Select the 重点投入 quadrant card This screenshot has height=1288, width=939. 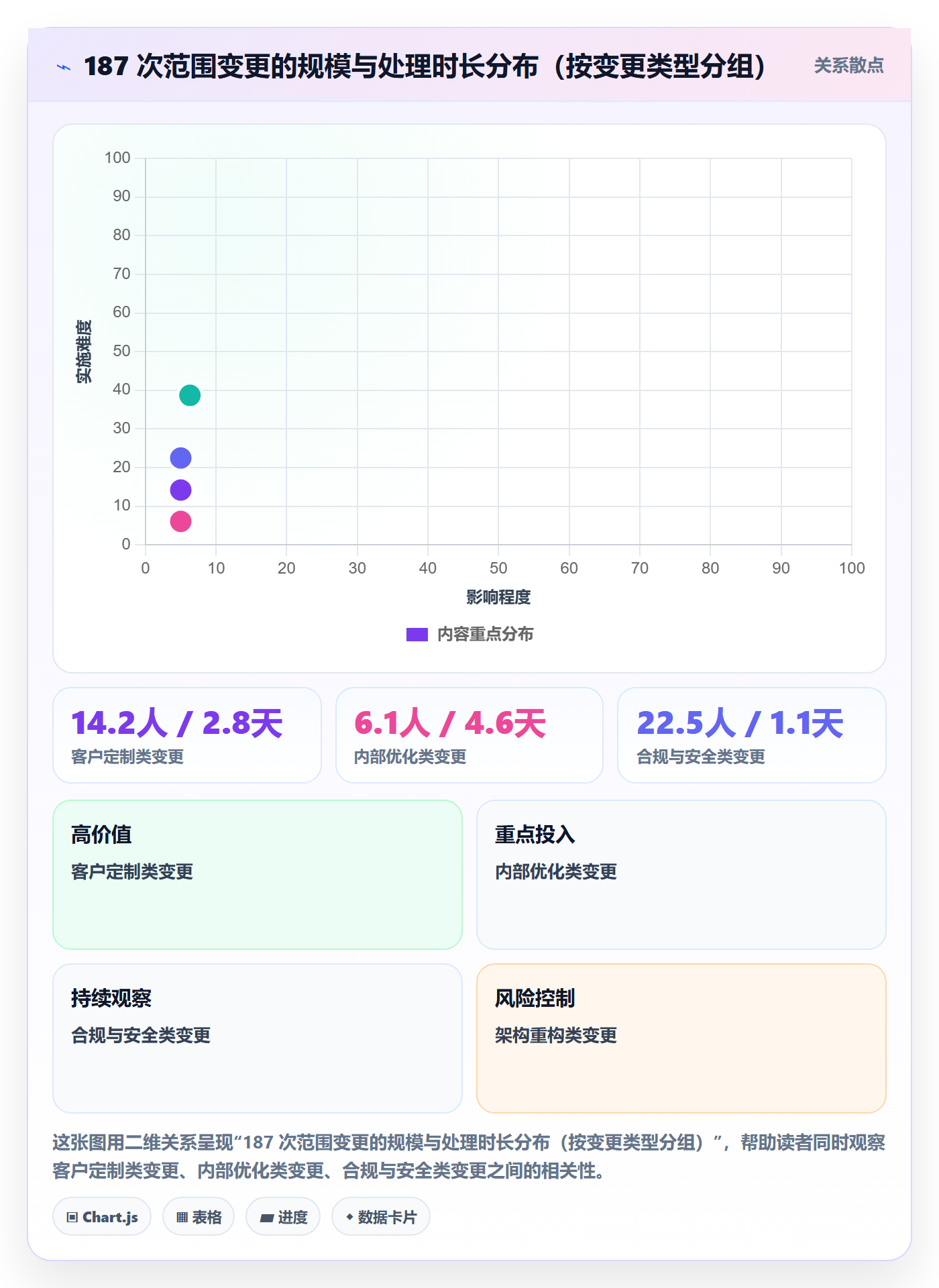(x=681, y=875)
